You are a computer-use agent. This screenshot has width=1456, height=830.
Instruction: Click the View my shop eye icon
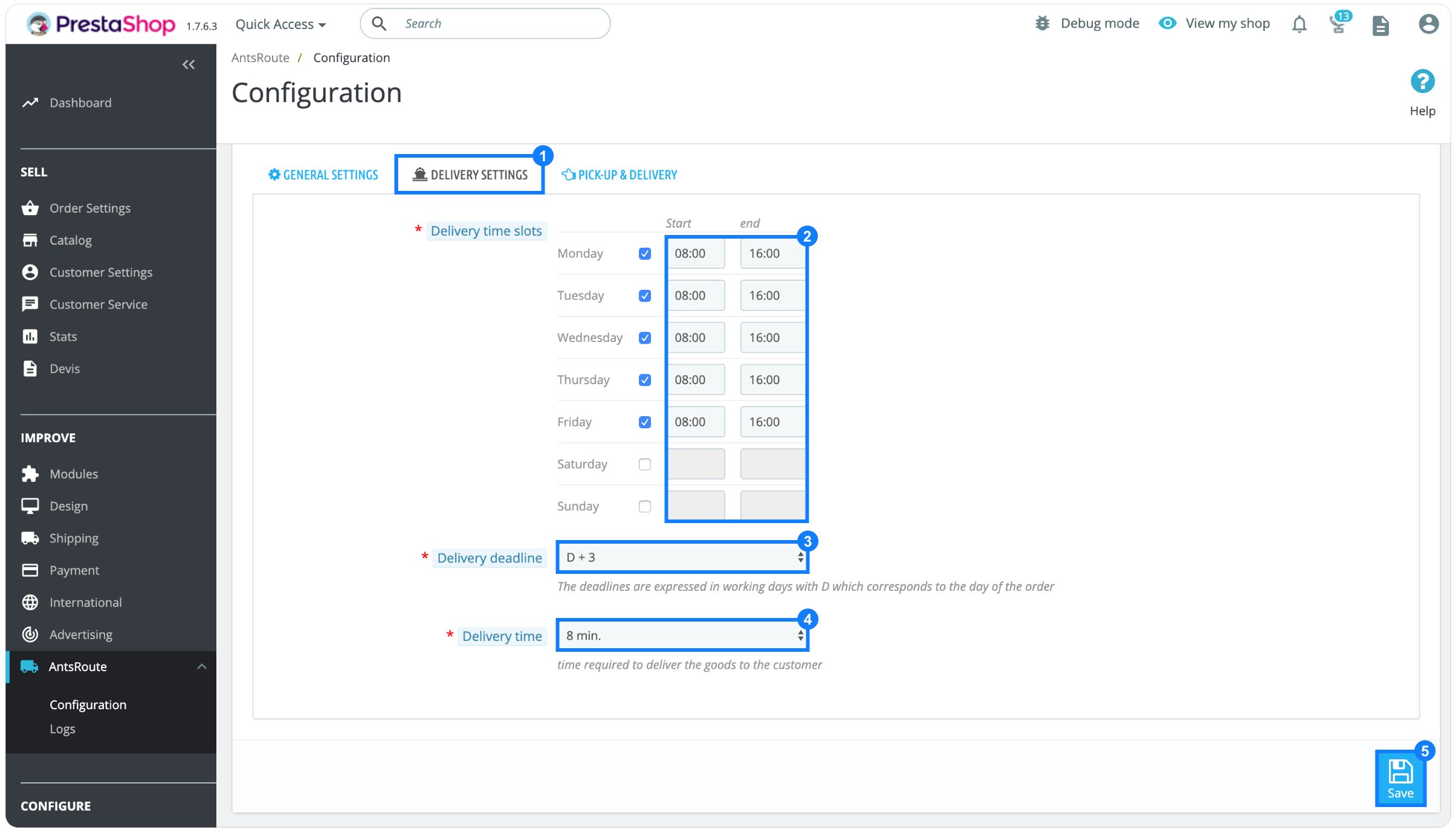tap(1168, 24)
